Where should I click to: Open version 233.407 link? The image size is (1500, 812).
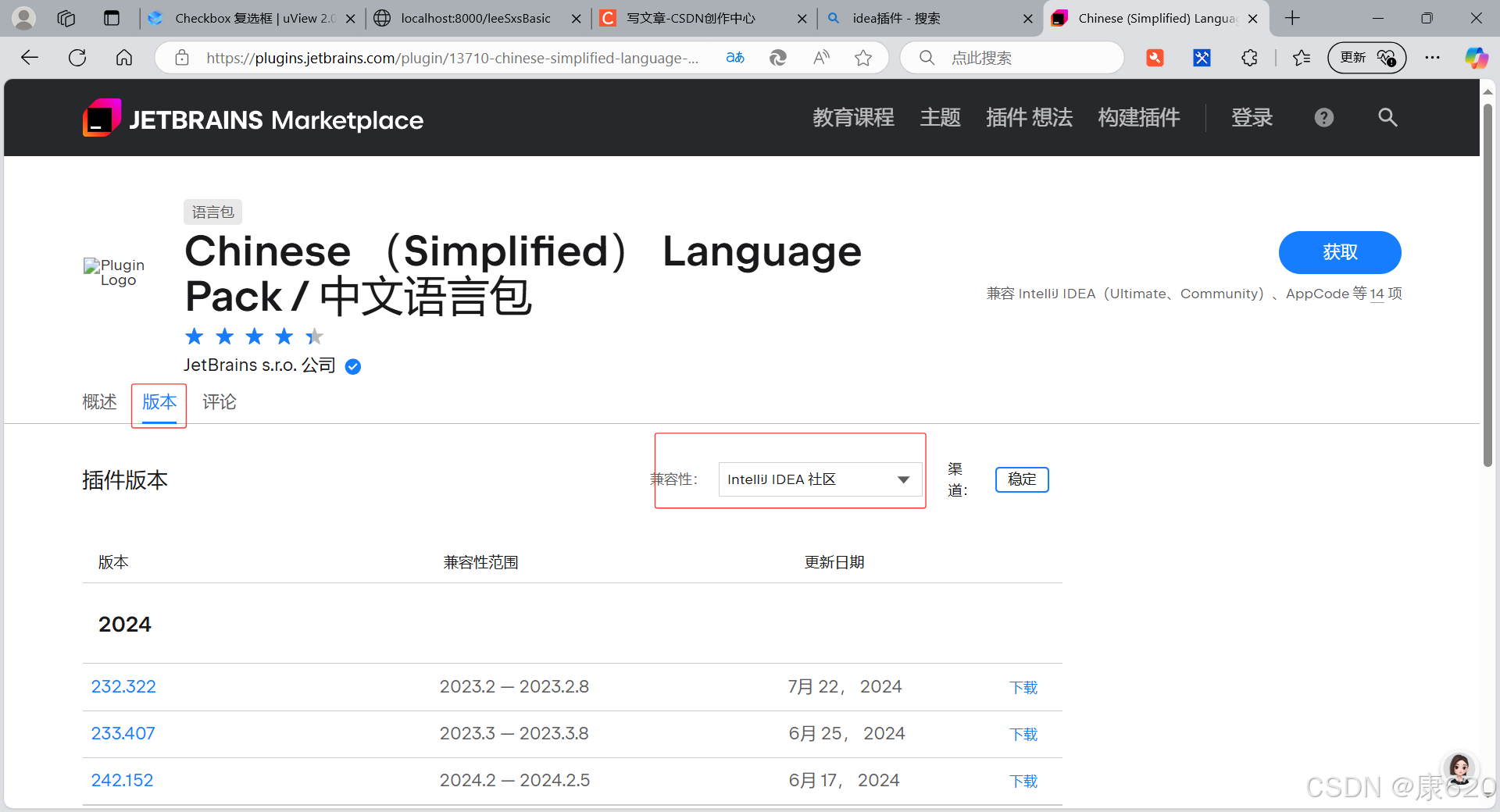(123, 734)
